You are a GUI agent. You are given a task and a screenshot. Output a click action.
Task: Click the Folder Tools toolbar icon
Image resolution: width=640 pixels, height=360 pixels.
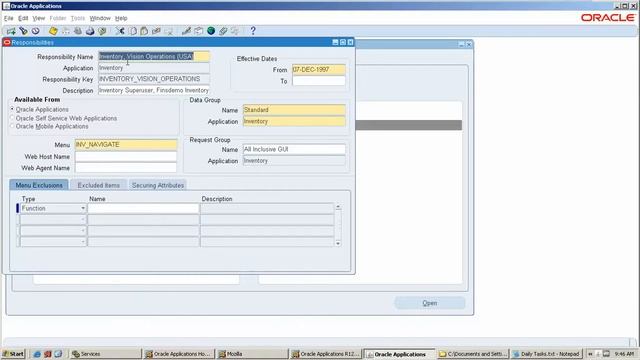235,31
